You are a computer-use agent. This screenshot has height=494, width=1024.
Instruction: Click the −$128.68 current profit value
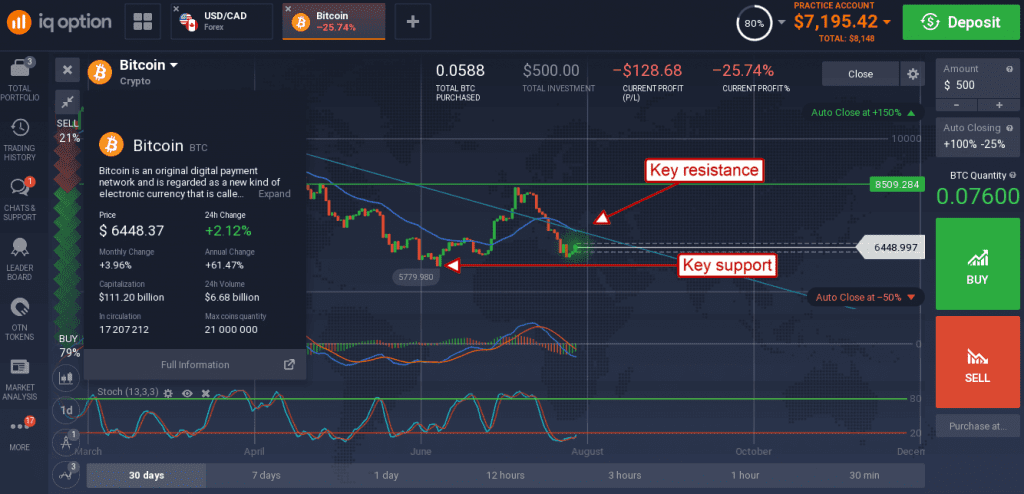click(647, 70)
